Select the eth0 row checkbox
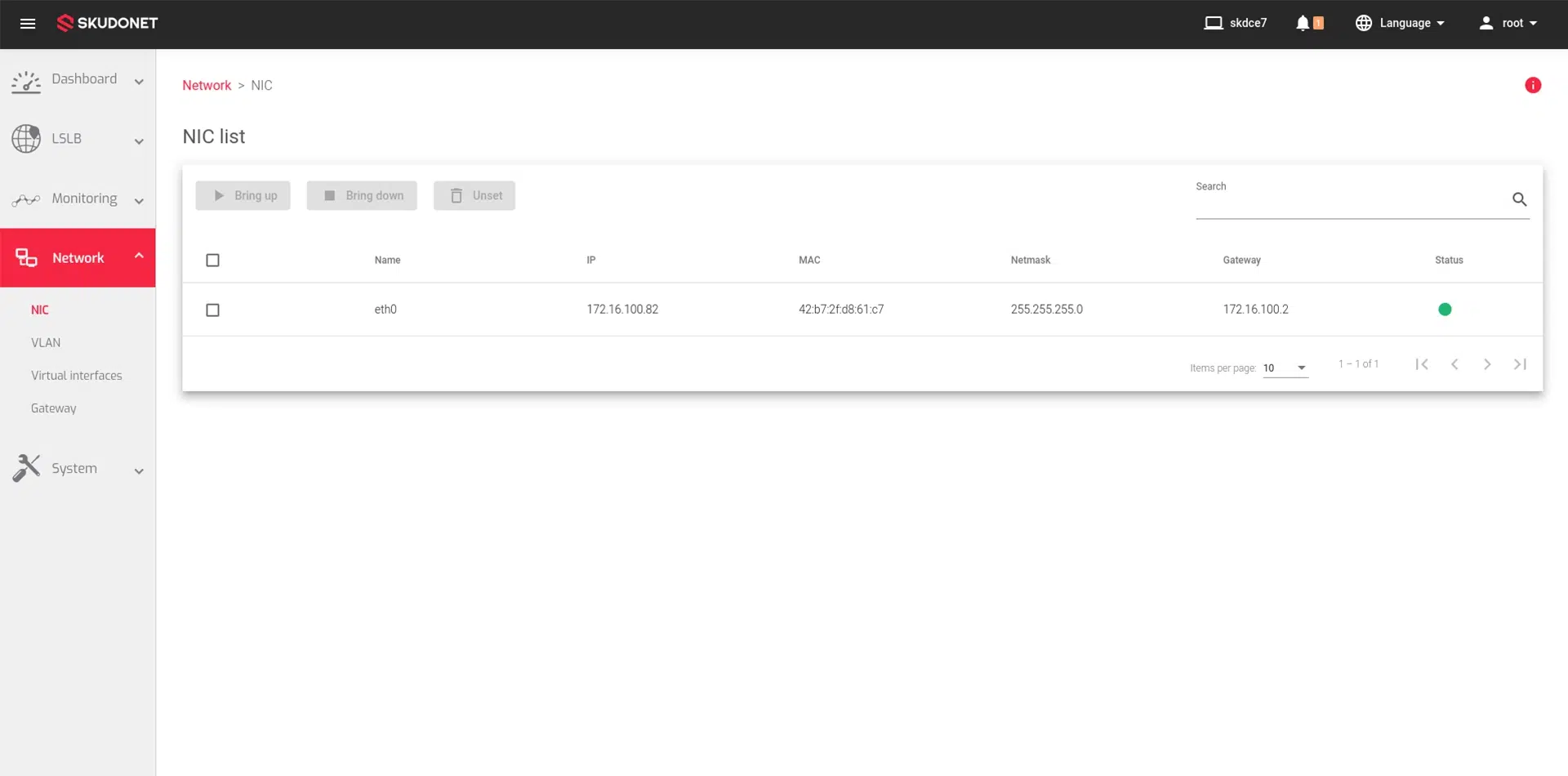This screenshot has height=776, width=1568. tap(213, 310)
